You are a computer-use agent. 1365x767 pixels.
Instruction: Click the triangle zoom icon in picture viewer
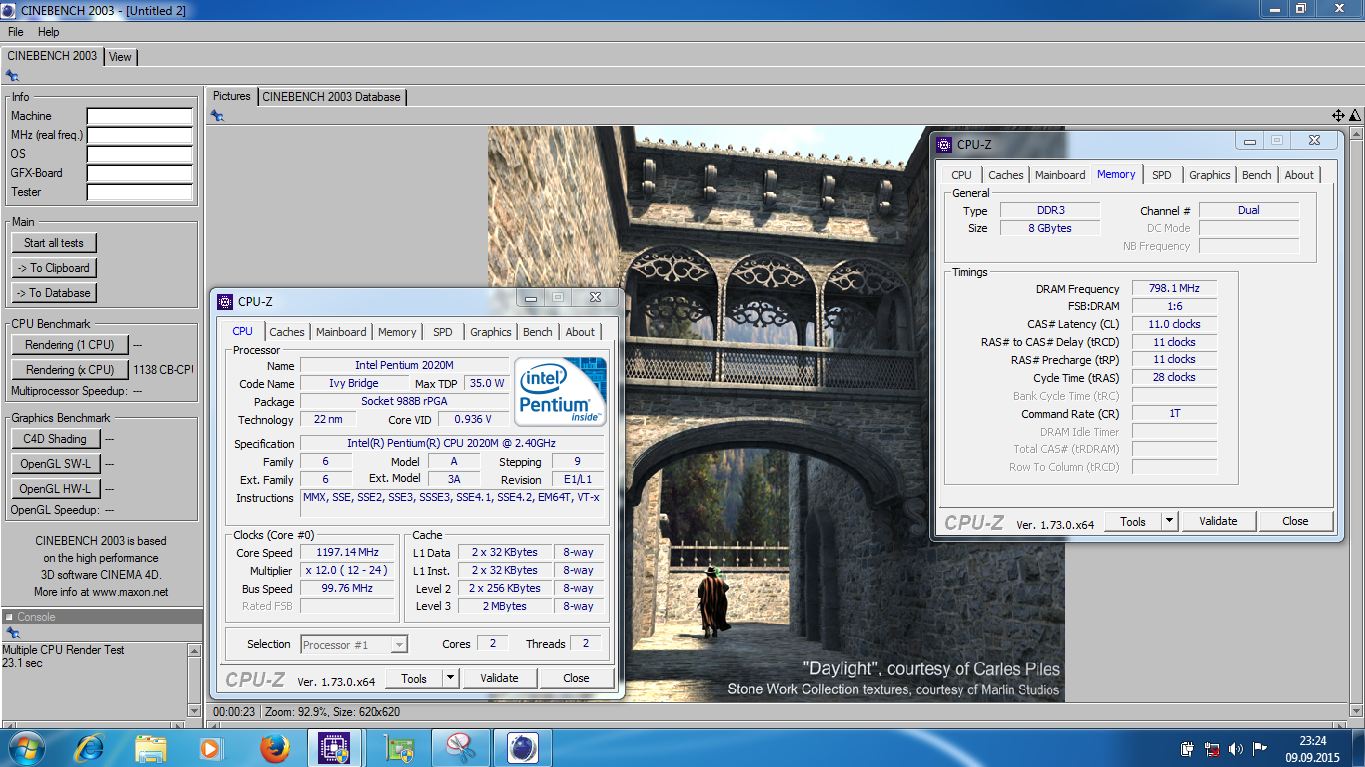pyautogui.click(x=1355, y=116)
